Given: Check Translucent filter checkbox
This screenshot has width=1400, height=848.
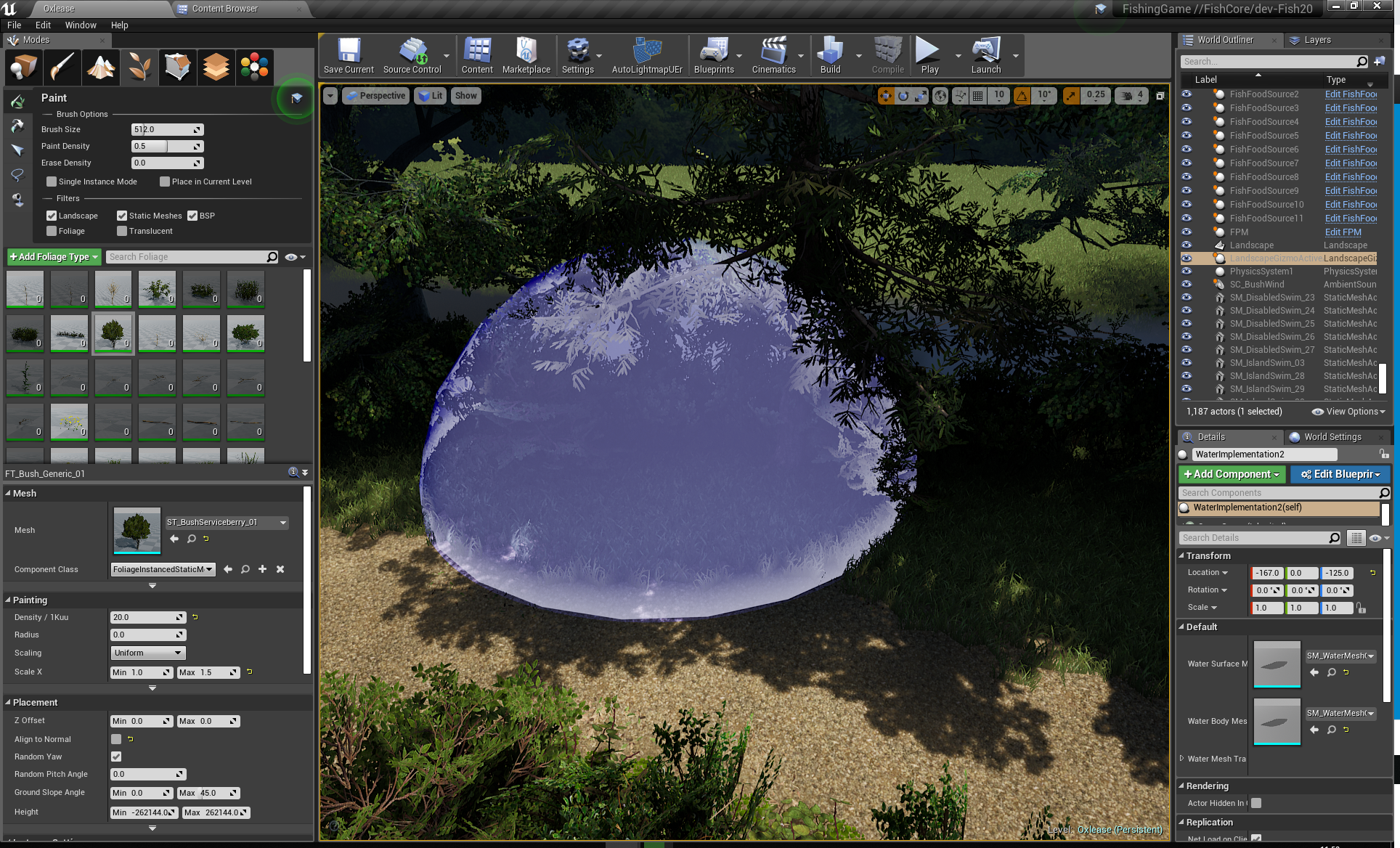Looking at the screenshot, I should [122, 231].
